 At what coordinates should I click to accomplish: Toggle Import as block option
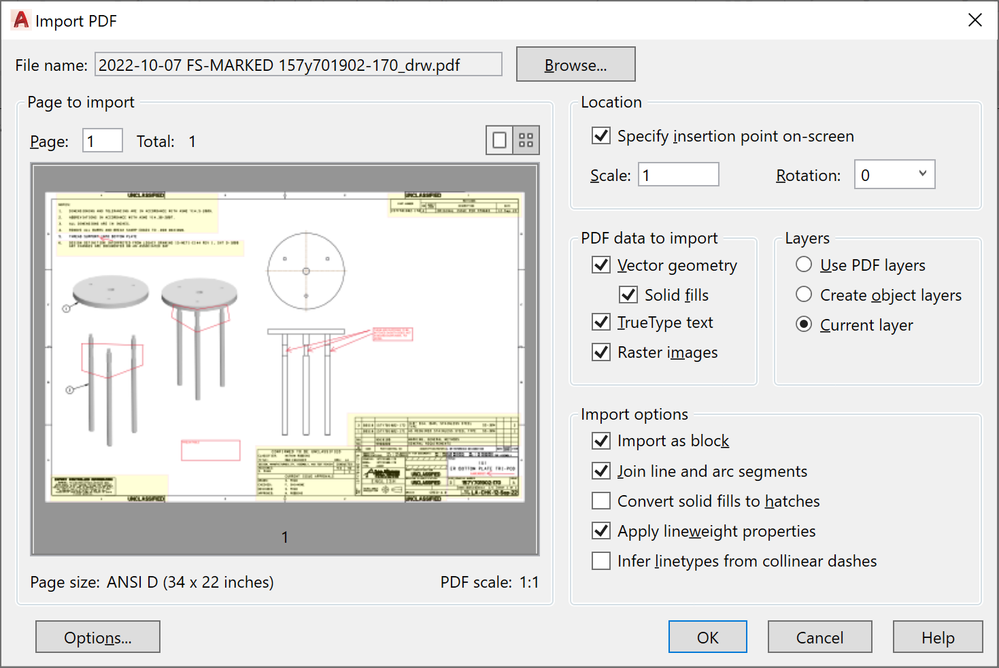[x=601, y=441]
